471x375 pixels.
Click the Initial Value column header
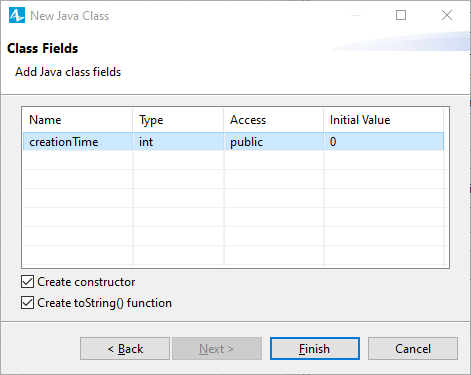384,120
